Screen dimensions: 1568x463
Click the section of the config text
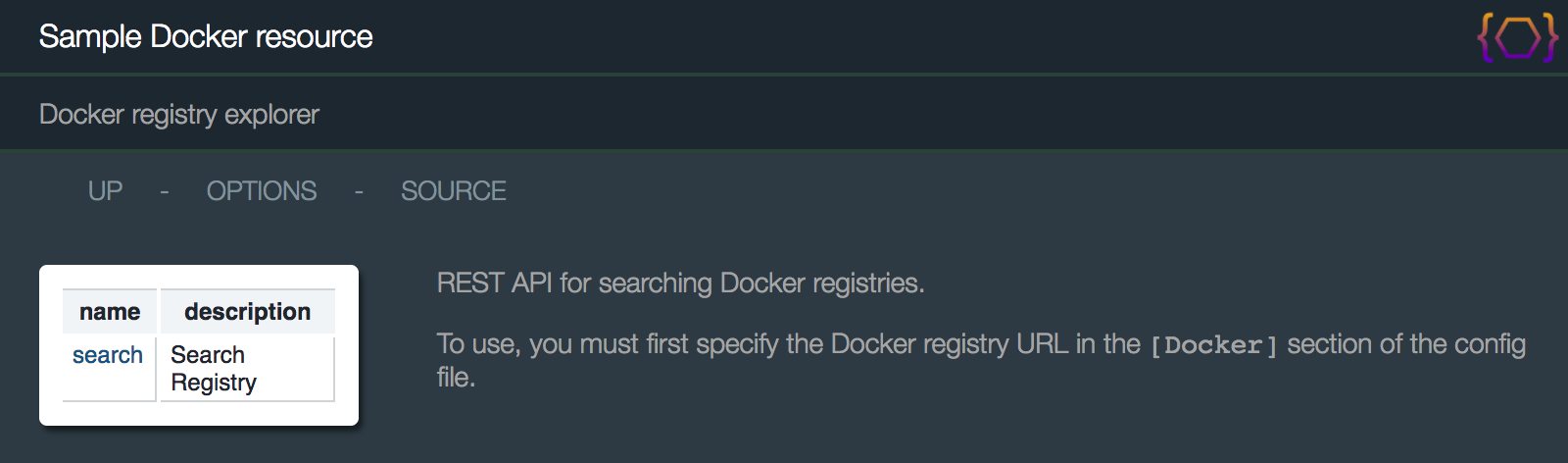[1406, 344]
